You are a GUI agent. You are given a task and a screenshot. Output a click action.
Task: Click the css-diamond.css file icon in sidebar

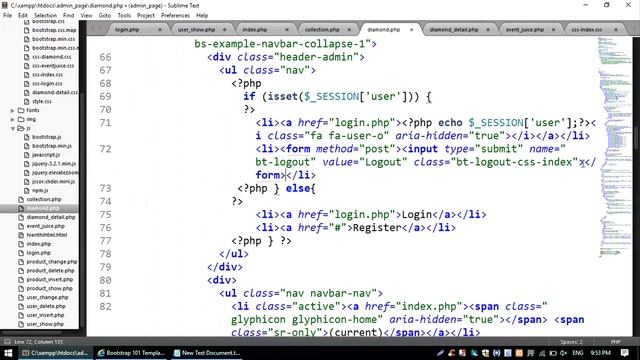[x=27, y=57]
